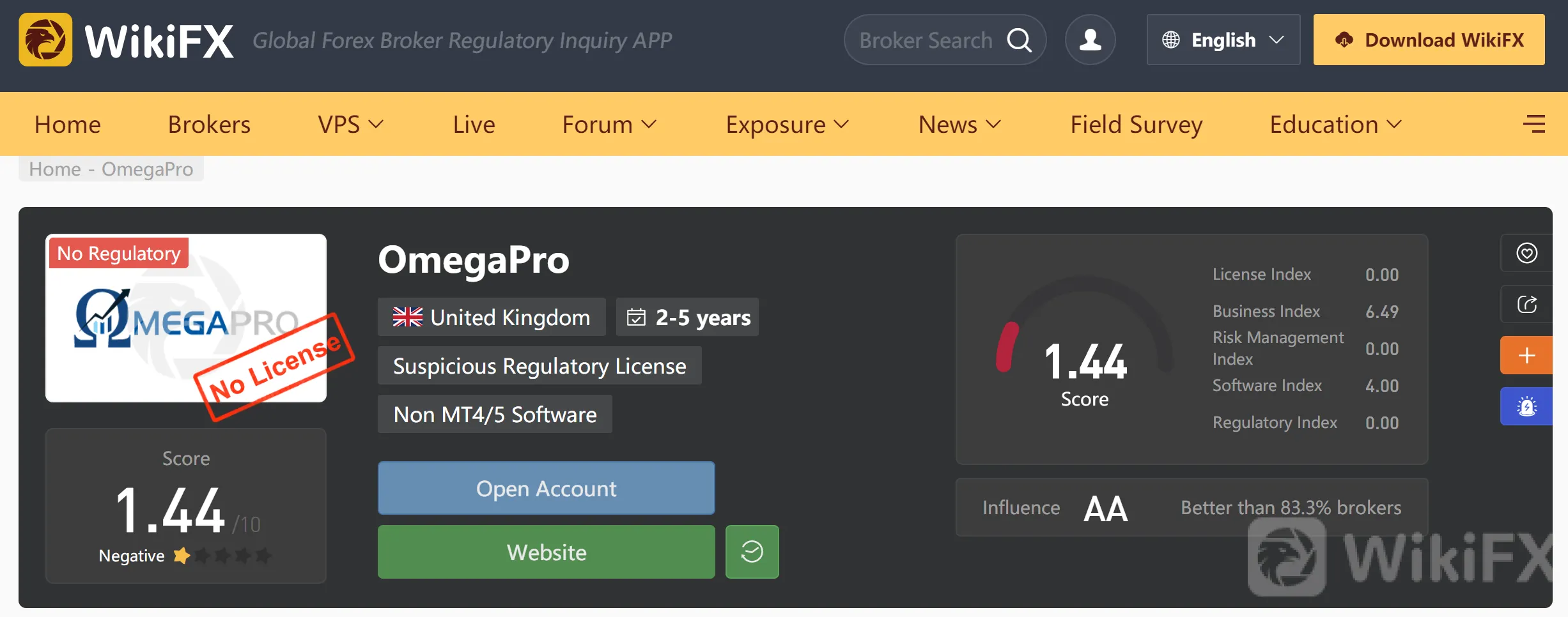Click the Regulatory Index label
The height and width of the screenshot is (617, 1568).
pos(1275,422)
